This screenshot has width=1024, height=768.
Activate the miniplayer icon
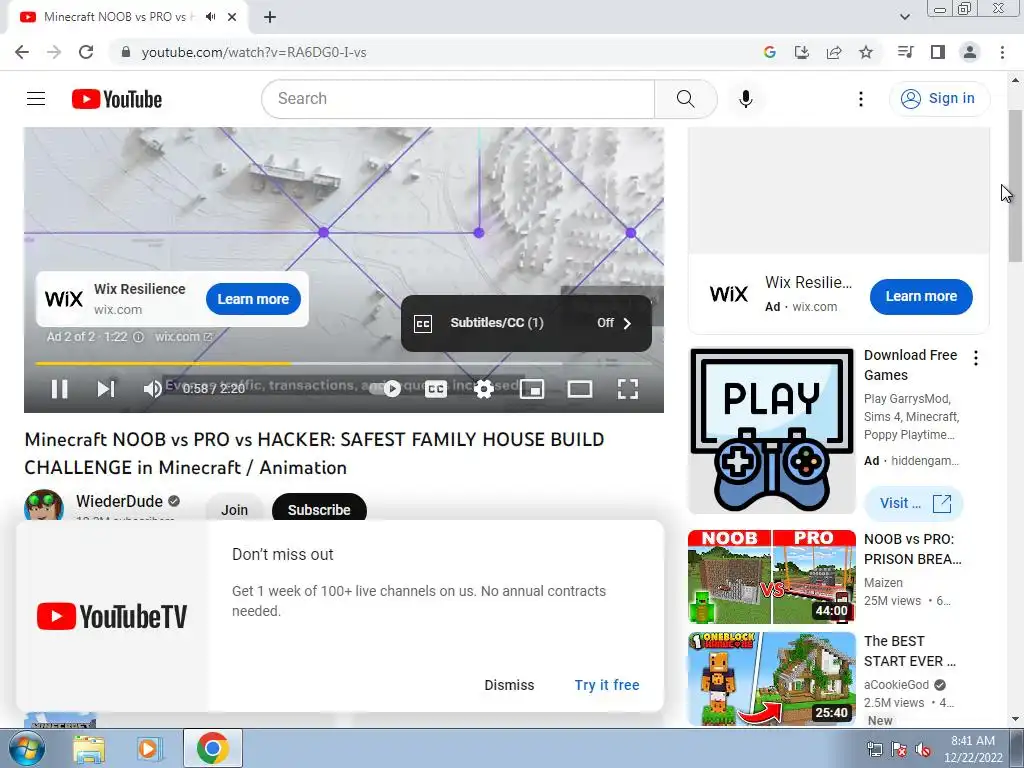[532, 389]
